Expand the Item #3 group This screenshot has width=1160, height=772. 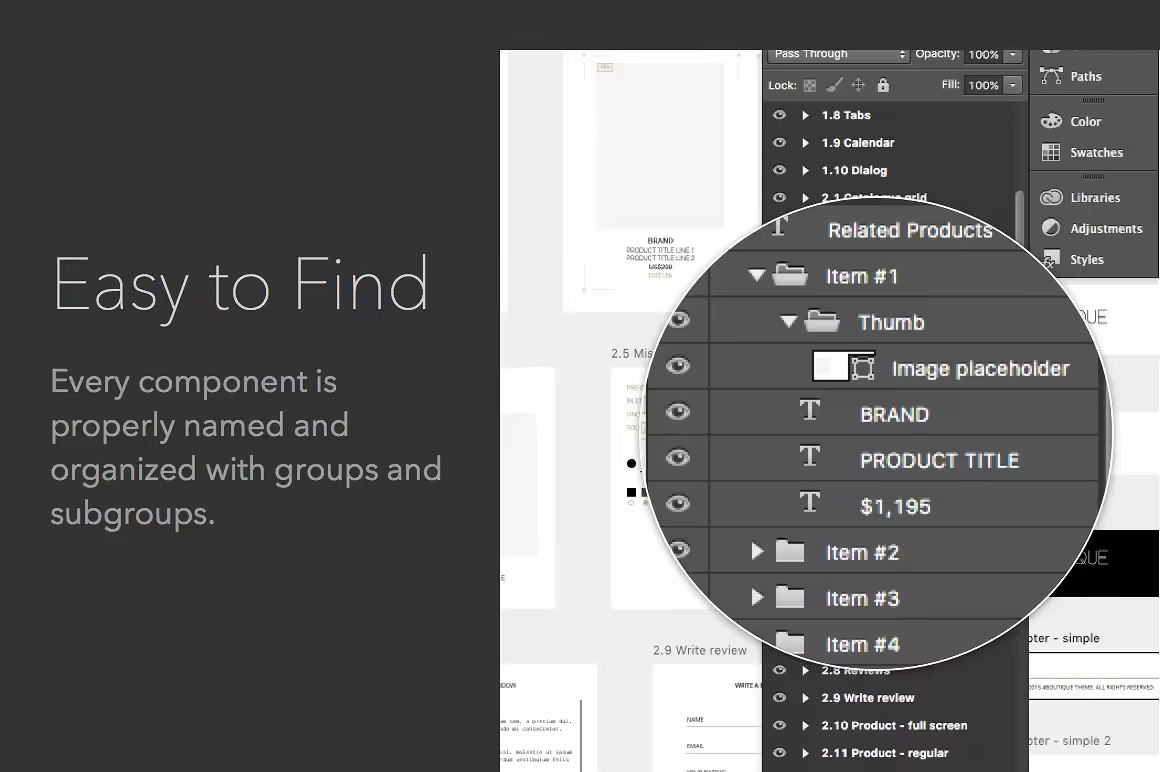(757, 597)
